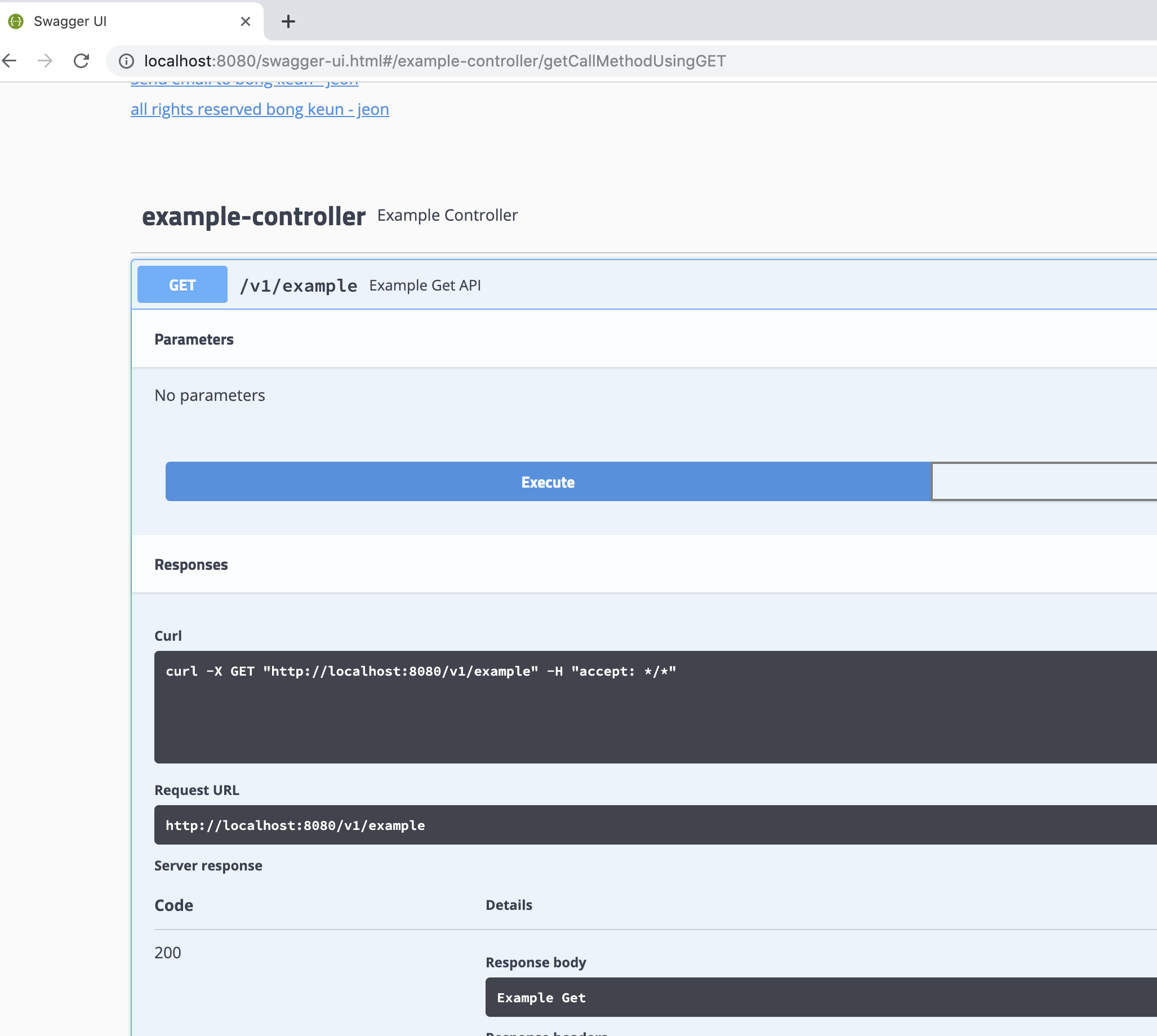1157x1036 pixels.
Task: Click the 'Example Get API' summary text
Action: click(425, 285)
